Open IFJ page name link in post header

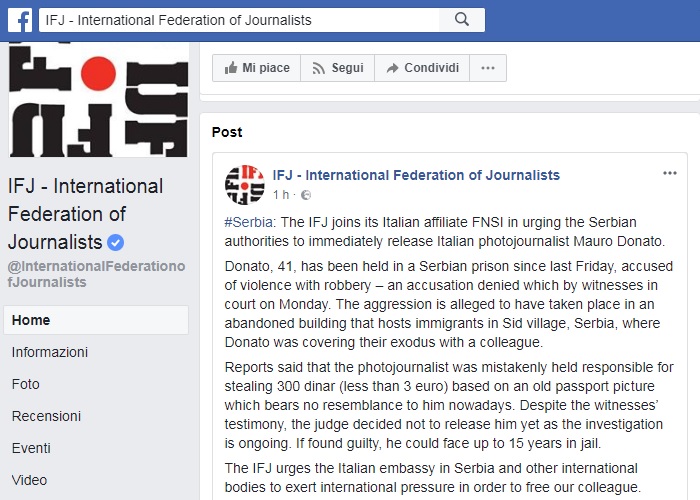416,175
